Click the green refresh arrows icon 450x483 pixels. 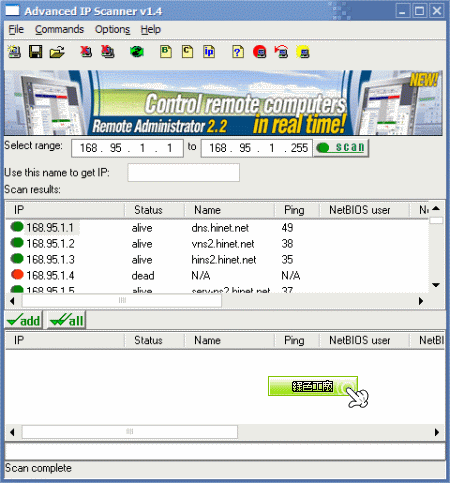click(x=137, y=52)
